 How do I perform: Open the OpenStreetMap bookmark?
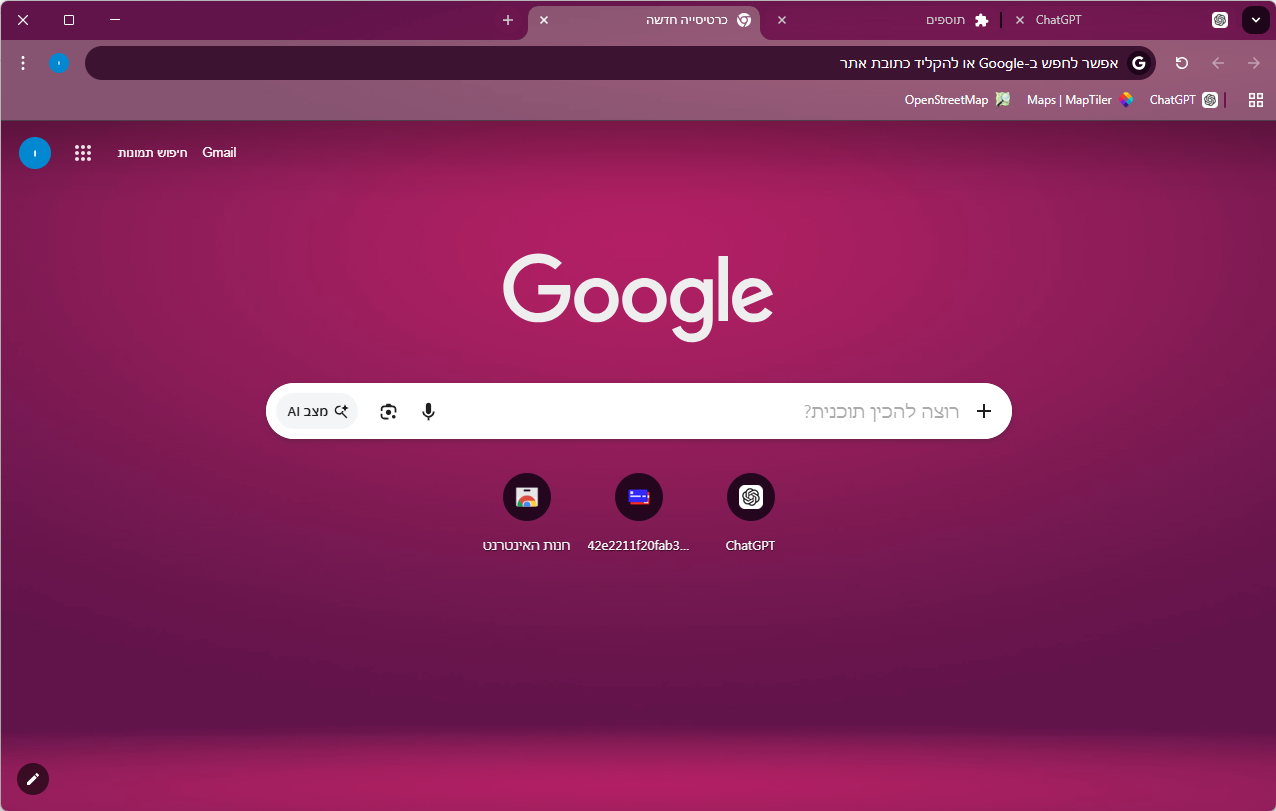point(957,100)
